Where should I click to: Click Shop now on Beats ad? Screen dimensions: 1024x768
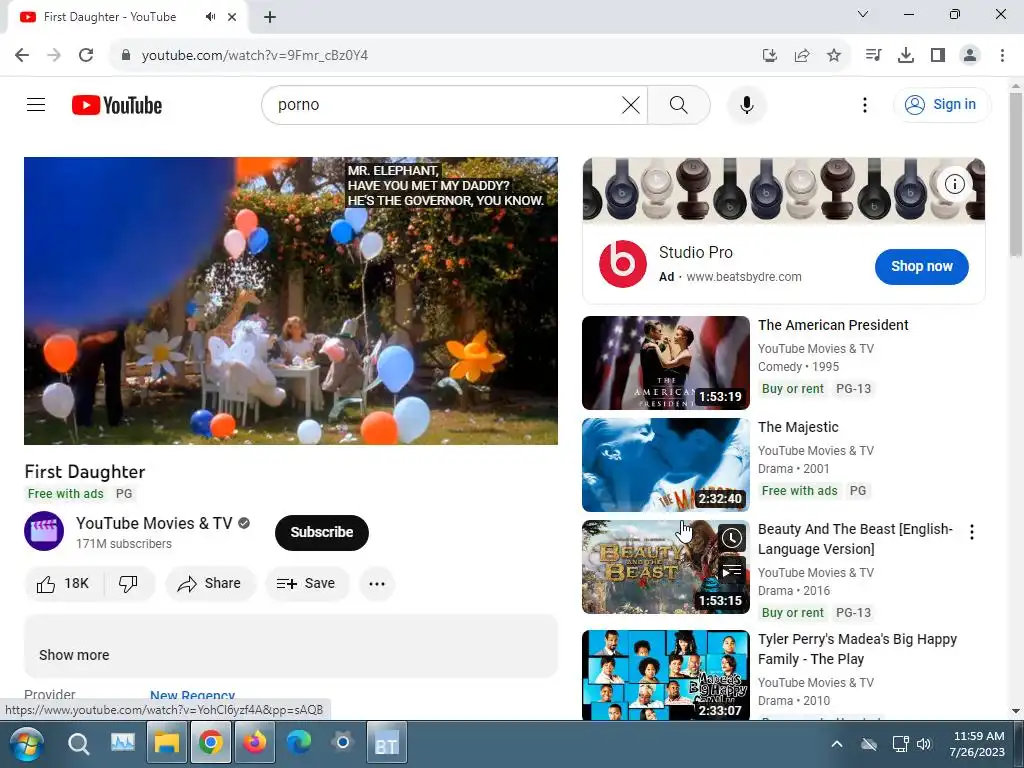tap(921, 266)
